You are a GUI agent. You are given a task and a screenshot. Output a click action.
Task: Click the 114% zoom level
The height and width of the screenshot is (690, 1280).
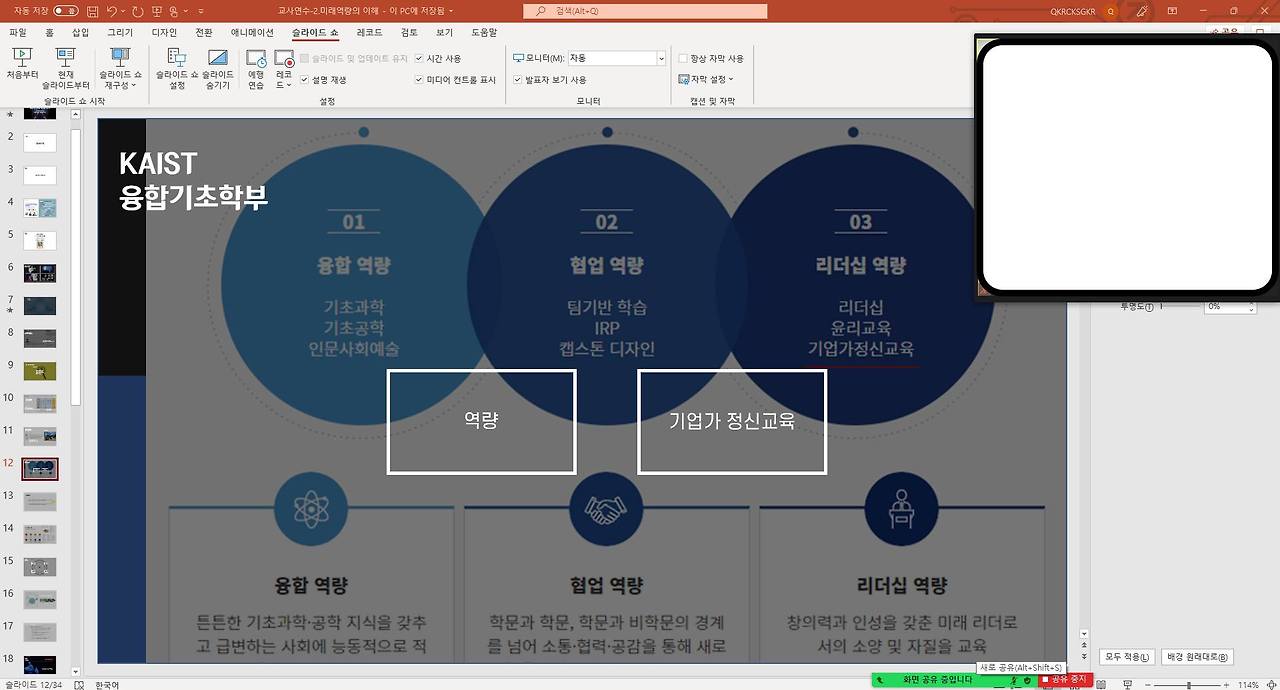(x=1248, y=685)
